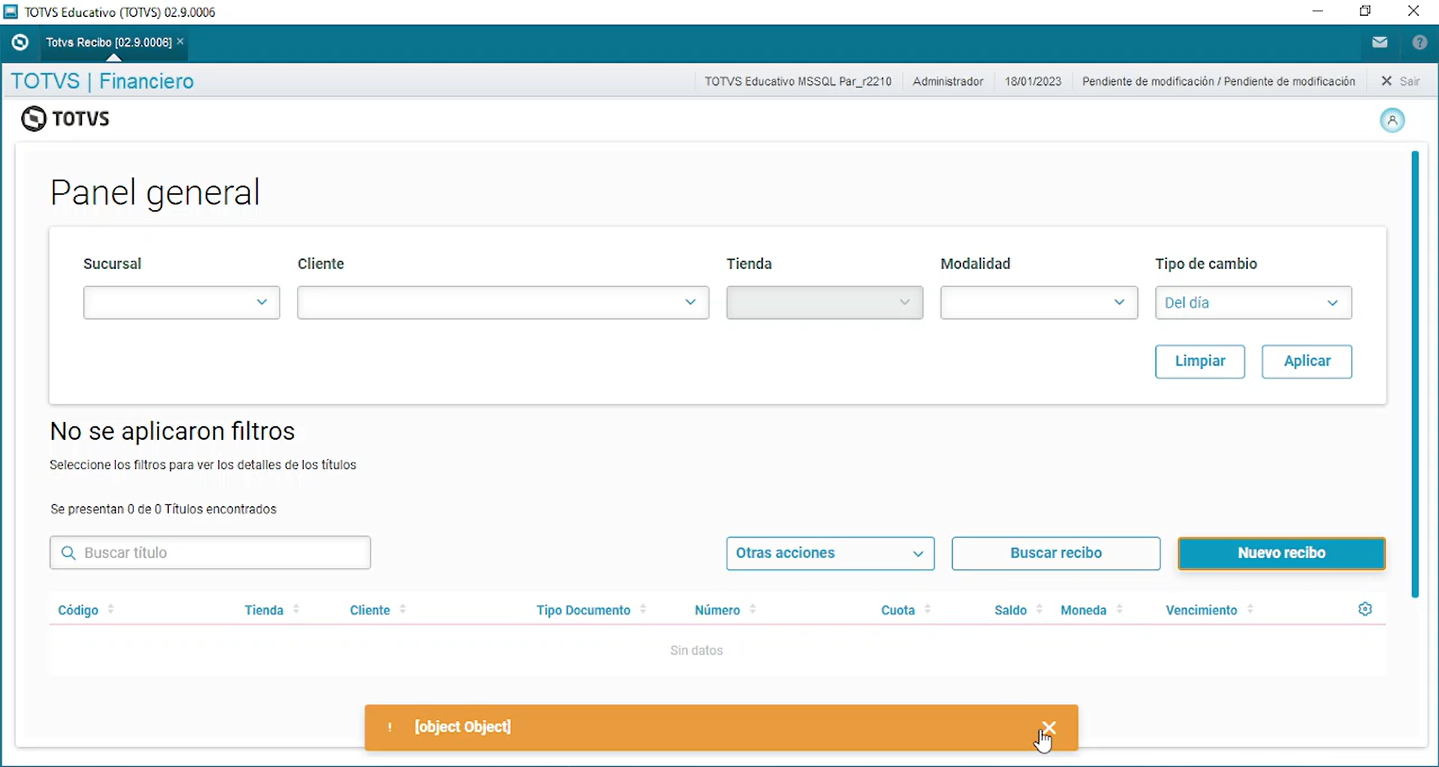Click the sort arrows next to Tipo Documento

tap(643, 610)
